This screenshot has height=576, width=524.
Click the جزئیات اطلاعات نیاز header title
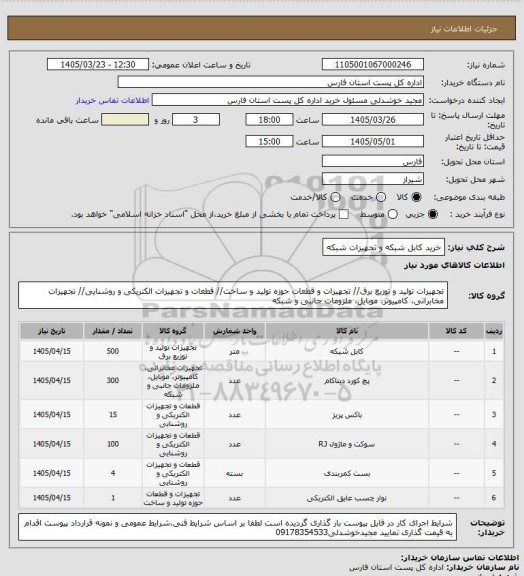tap(464, 29)
